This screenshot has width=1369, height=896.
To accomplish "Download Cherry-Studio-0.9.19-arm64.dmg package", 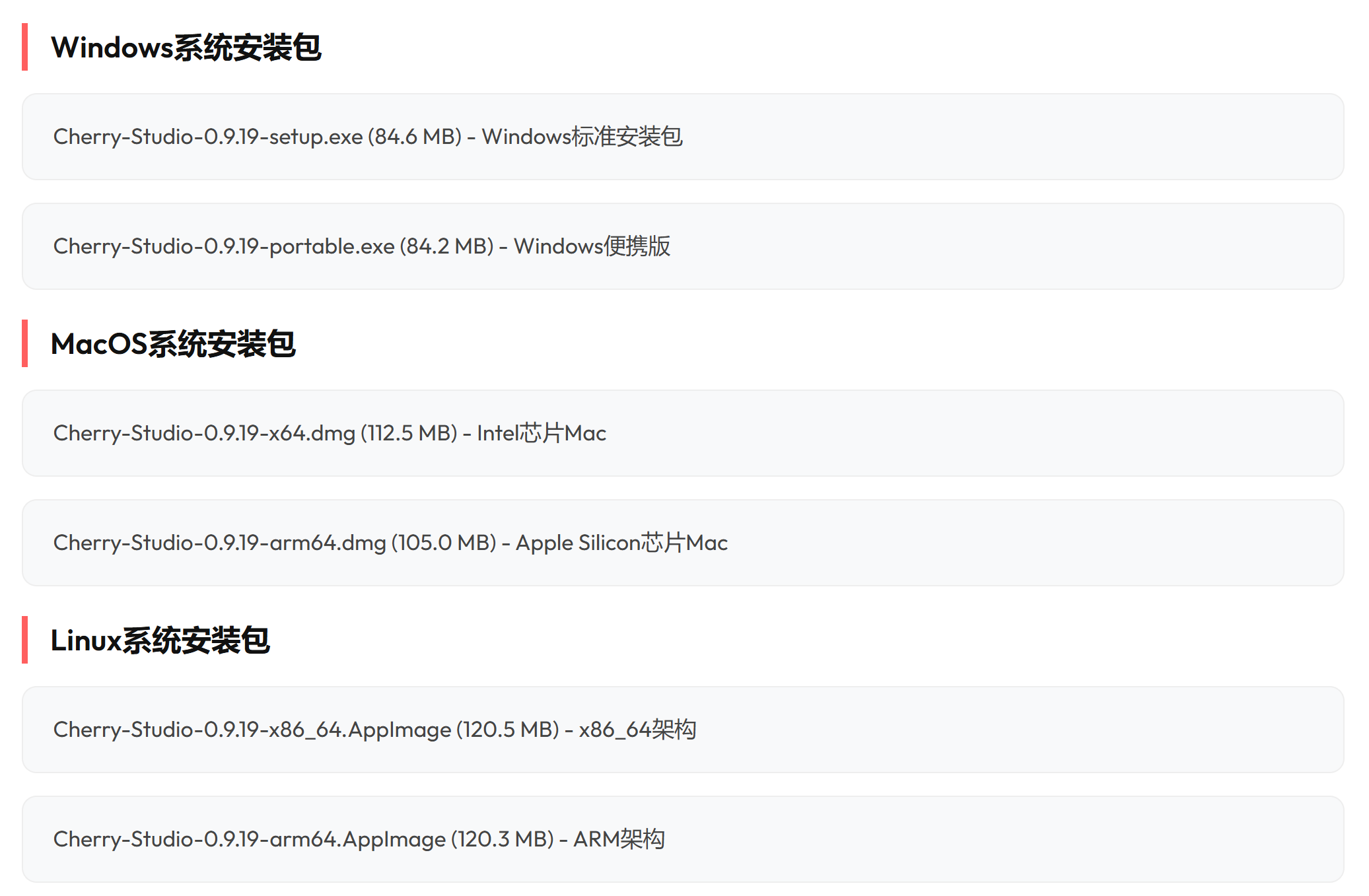I will tap(219, 543).
